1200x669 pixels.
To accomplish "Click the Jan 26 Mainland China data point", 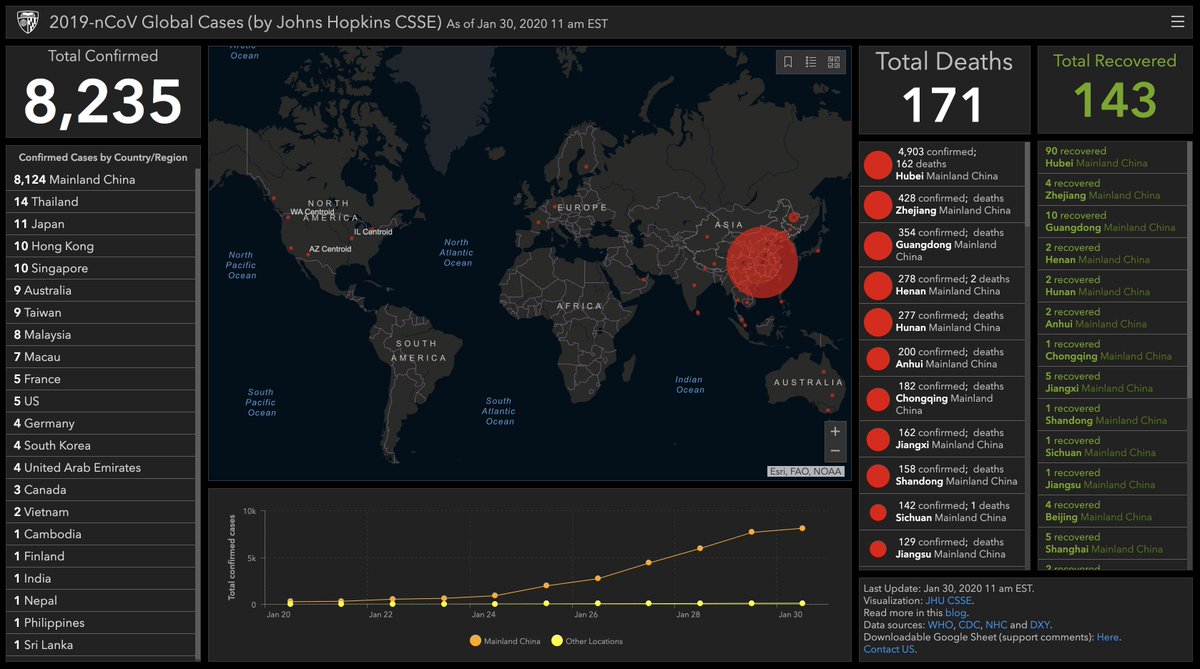I will (x=597, y=578).
